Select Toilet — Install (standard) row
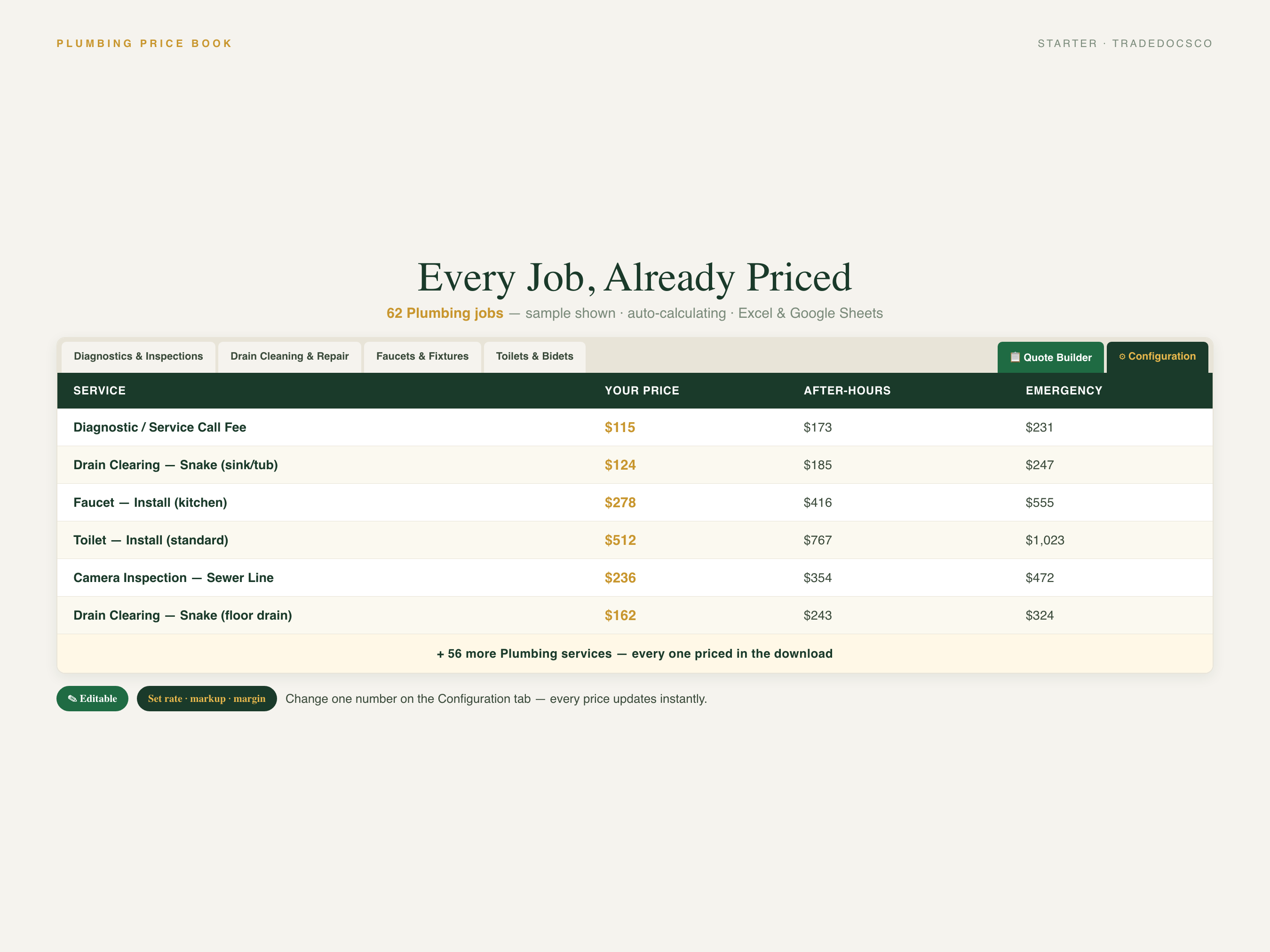 (635, 540)
